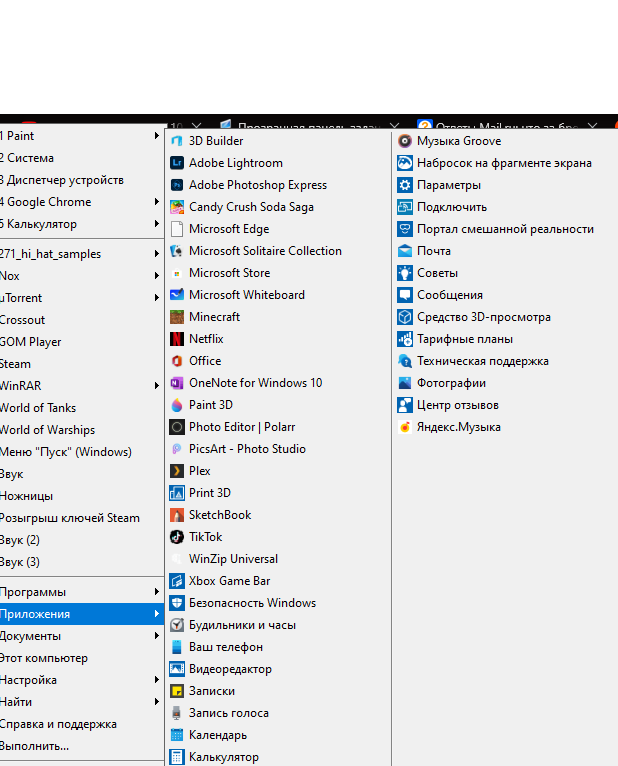Screen dimensions: 618x766
Task: Open Набросок на фрагменте экрана icon
Action: [x=405, y=163]
